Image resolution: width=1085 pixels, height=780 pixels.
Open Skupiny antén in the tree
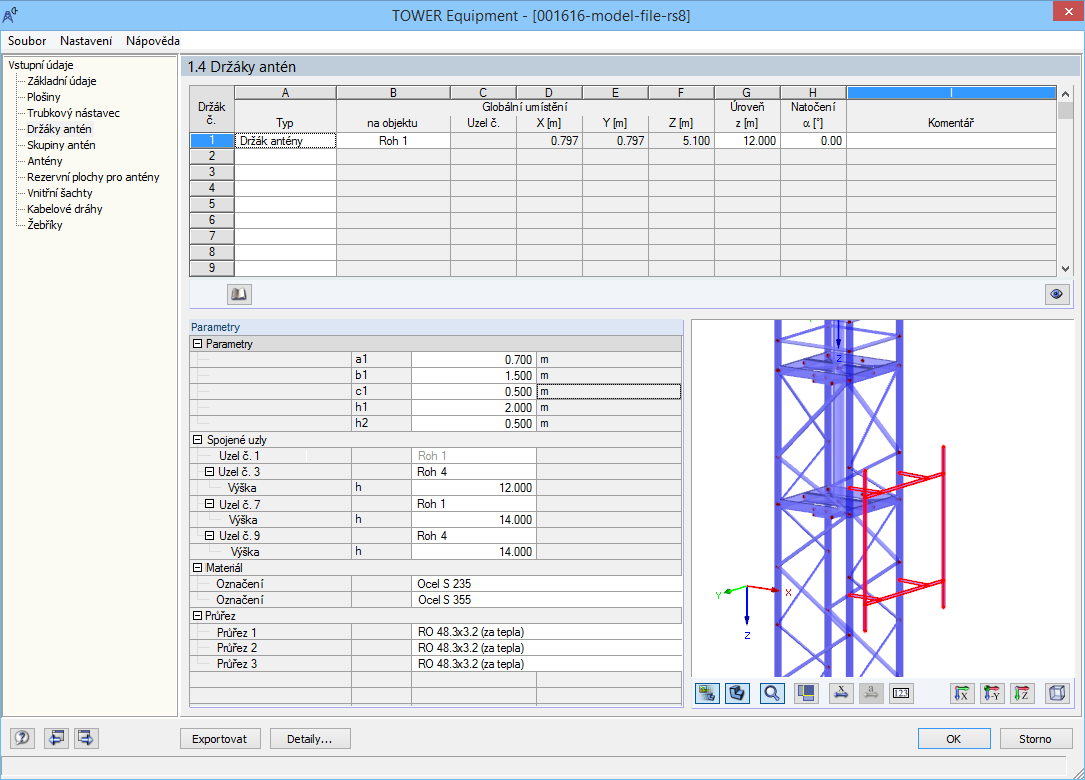(x=61, y=145)
